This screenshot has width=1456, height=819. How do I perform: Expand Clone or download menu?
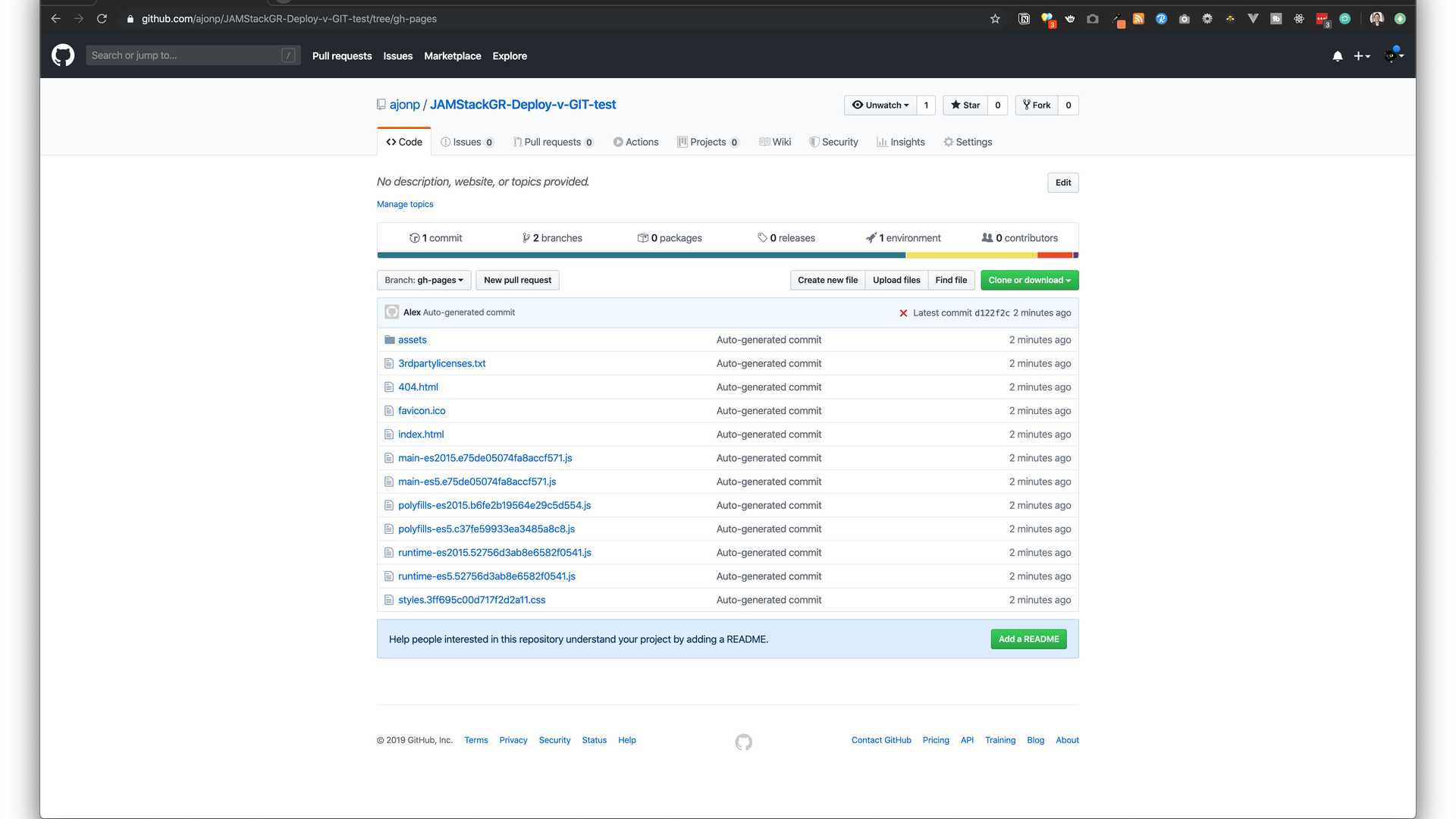coord(1029,281)
